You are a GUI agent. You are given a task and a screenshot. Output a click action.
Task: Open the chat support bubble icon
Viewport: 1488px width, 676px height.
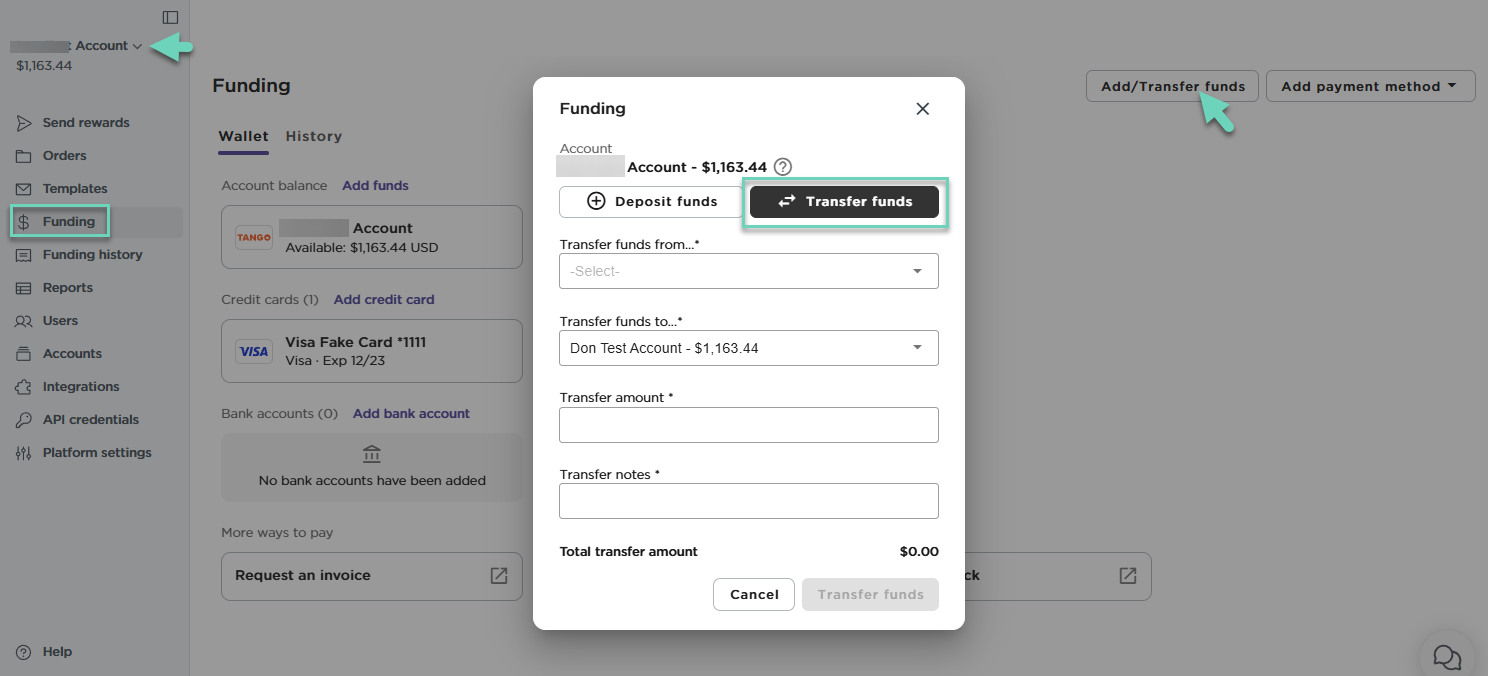click(1446, 656)
